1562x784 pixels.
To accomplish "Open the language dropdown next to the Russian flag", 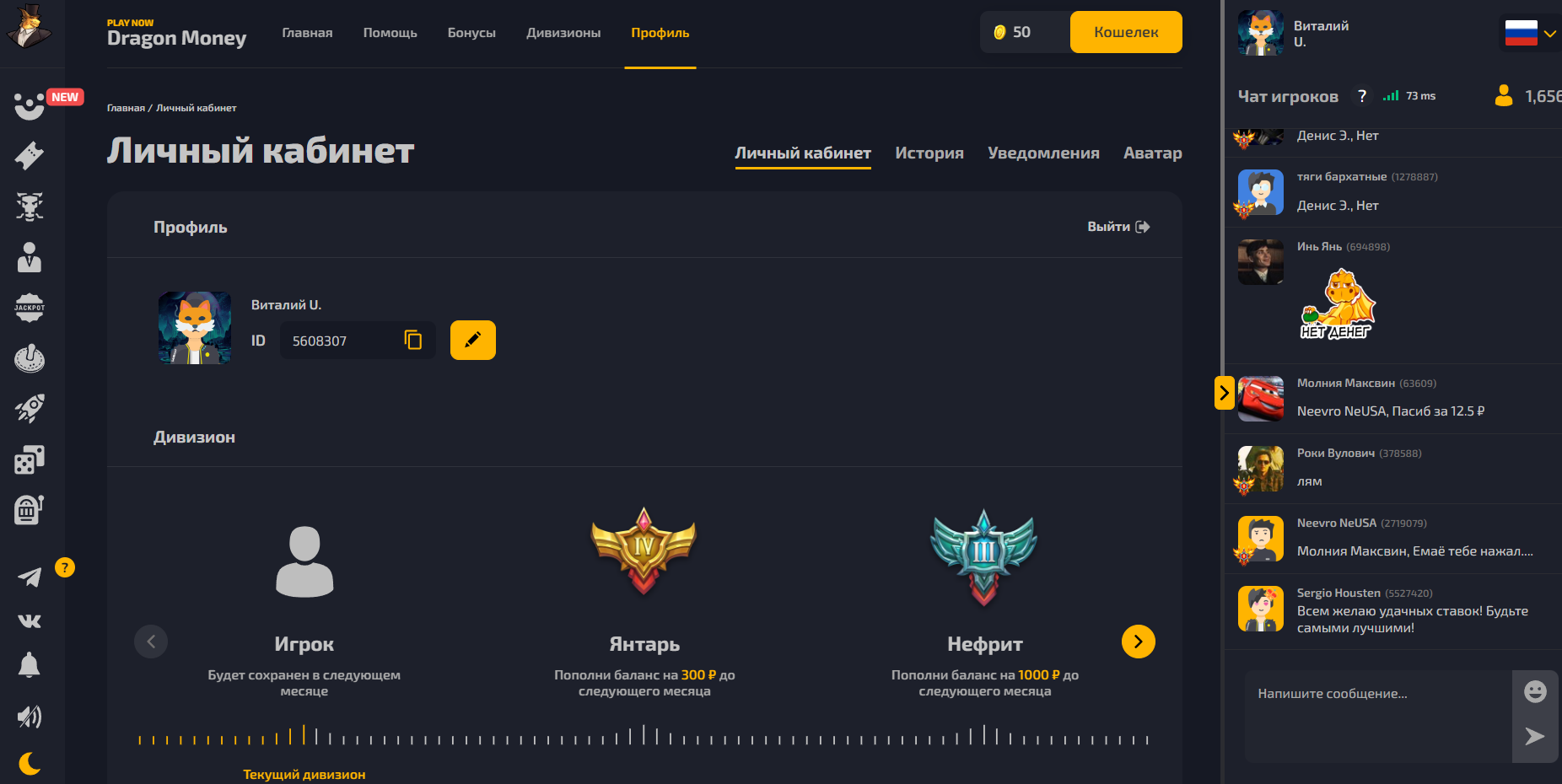I will point(1550,34).
